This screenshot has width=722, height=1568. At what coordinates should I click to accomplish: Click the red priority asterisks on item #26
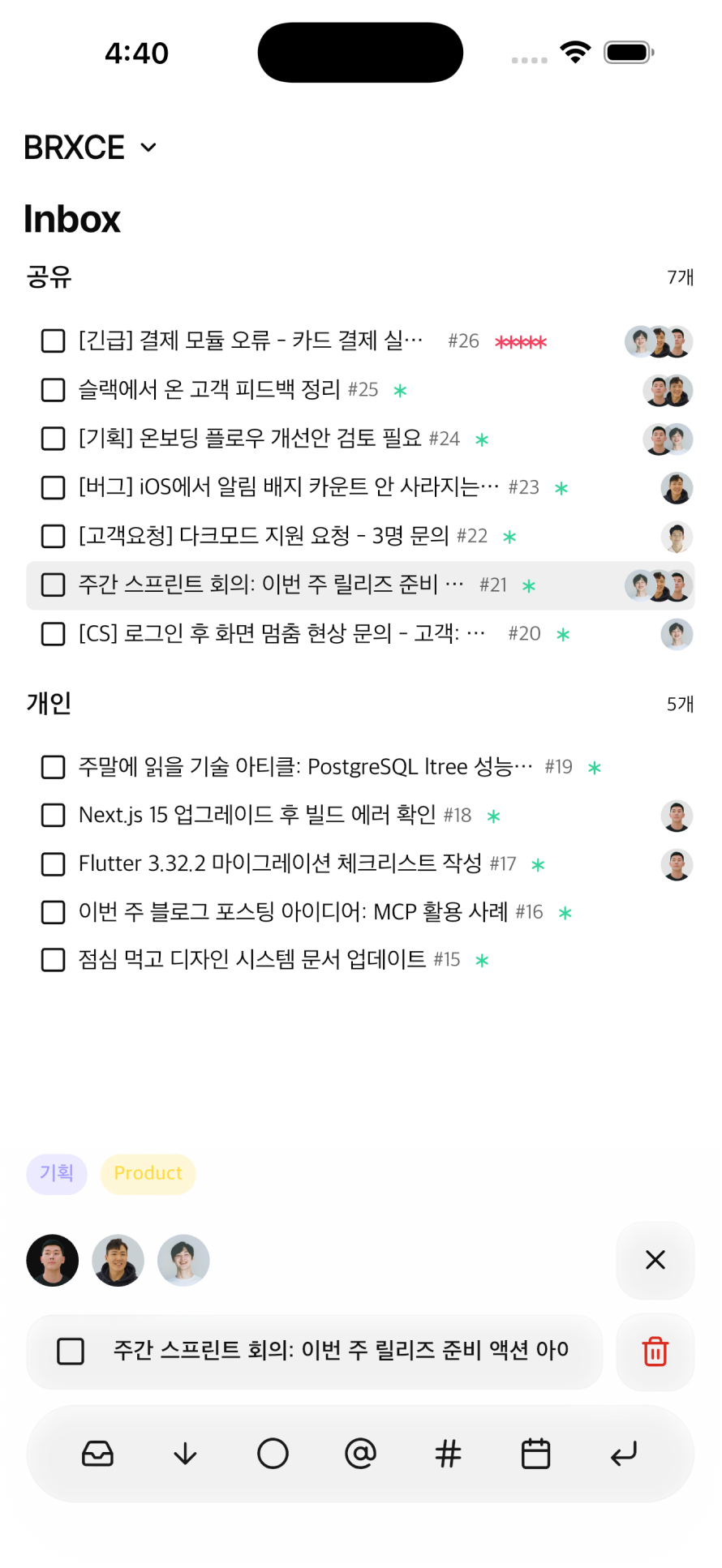522,341
